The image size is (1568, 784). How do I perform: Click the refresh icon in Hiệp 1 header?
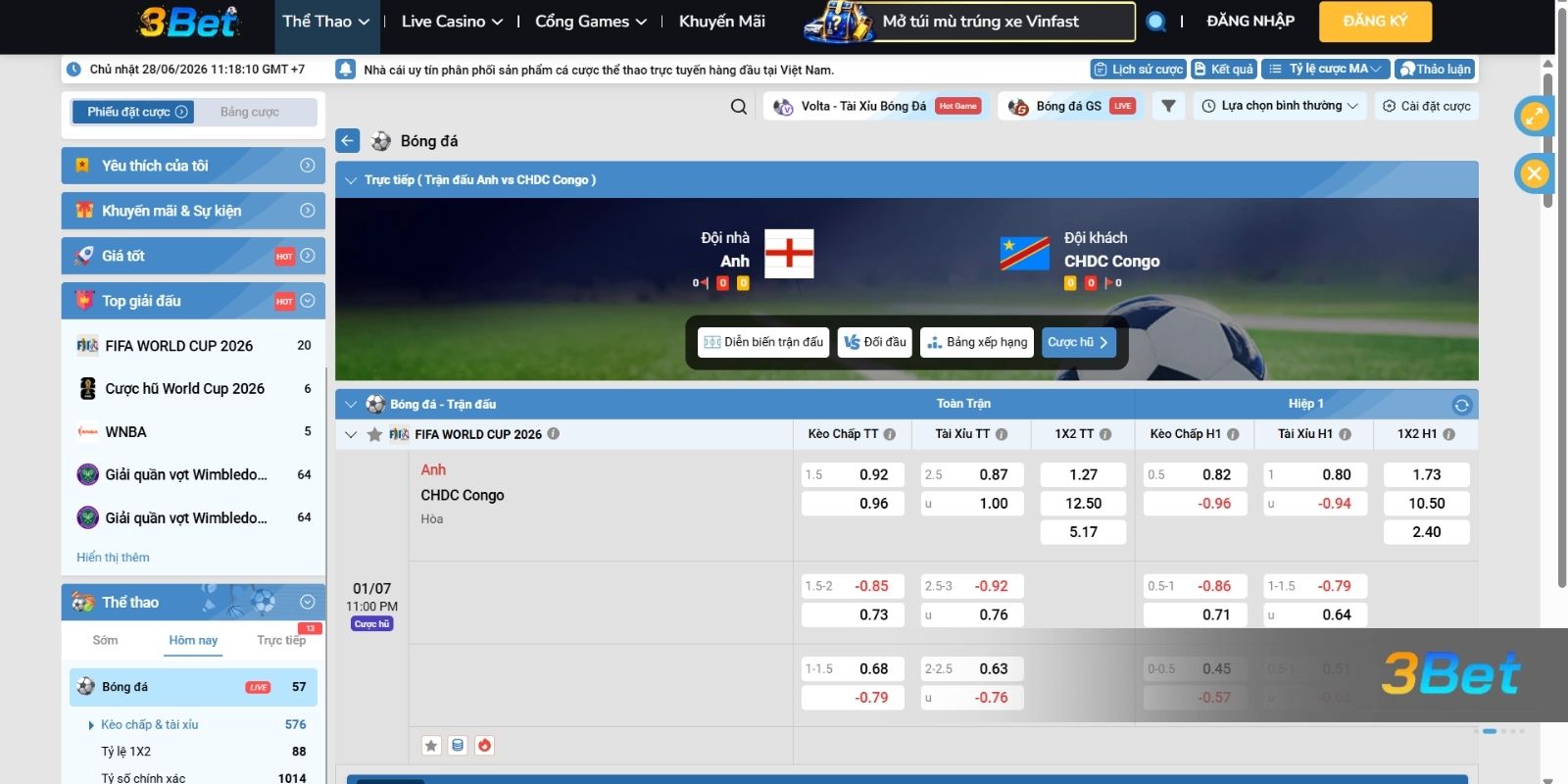click(x=1461, y=405)
